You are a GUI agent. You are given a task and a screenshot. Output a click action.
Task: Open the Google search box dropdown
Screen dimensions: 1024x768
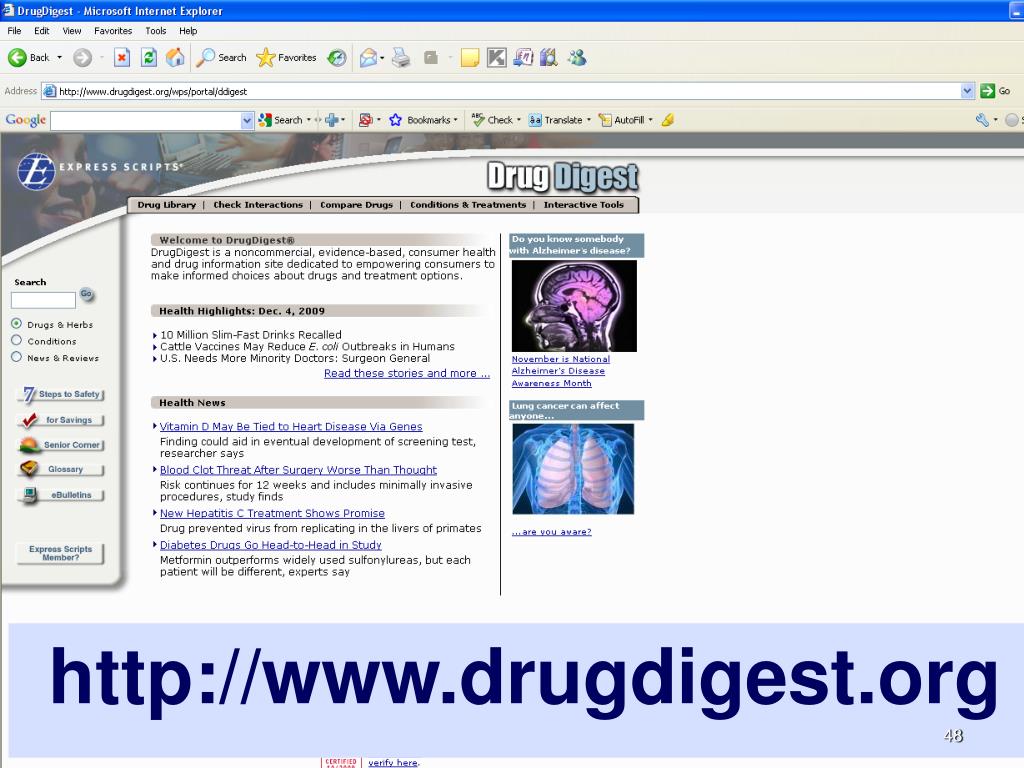coord(247,120)
